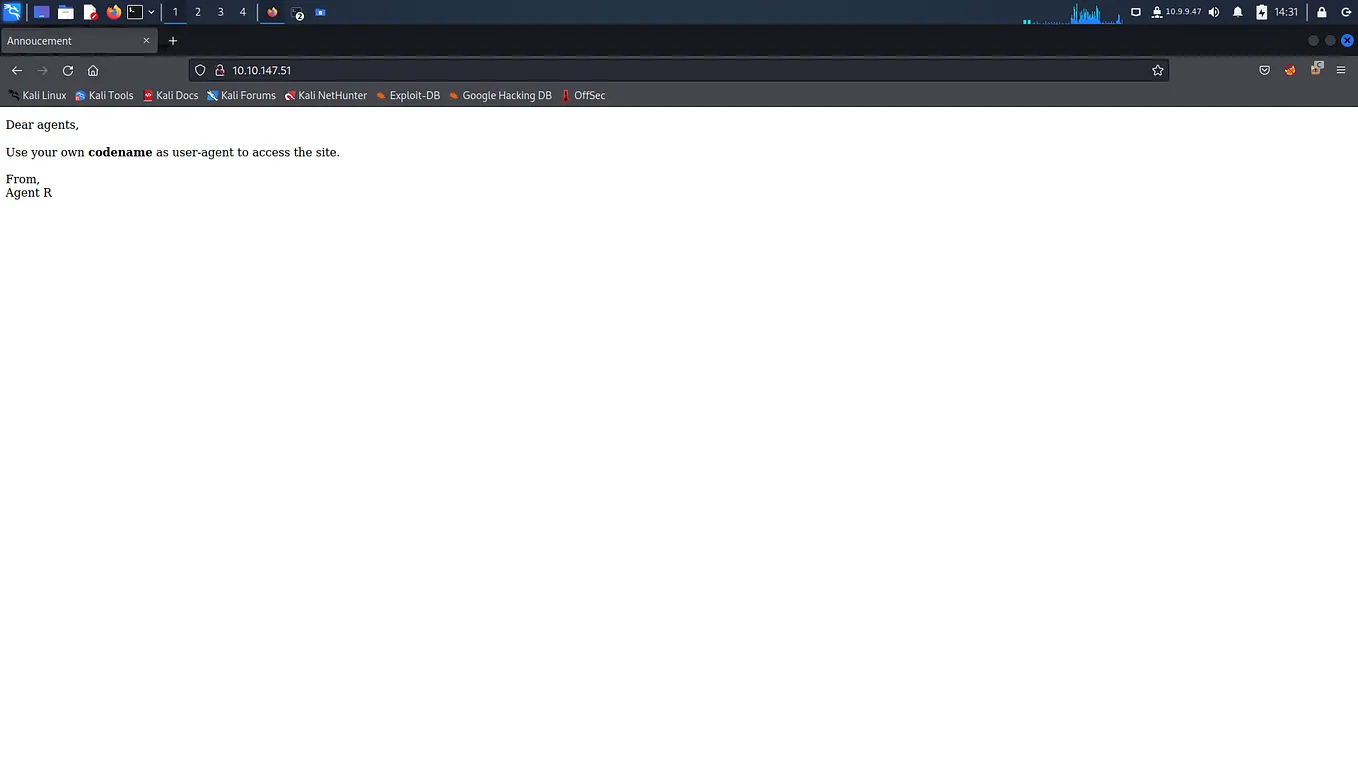Go to the browser home page
Image resolution: width=1358 pixels, height=764 pixels.
pyautogui.click(x=92, y=70)
